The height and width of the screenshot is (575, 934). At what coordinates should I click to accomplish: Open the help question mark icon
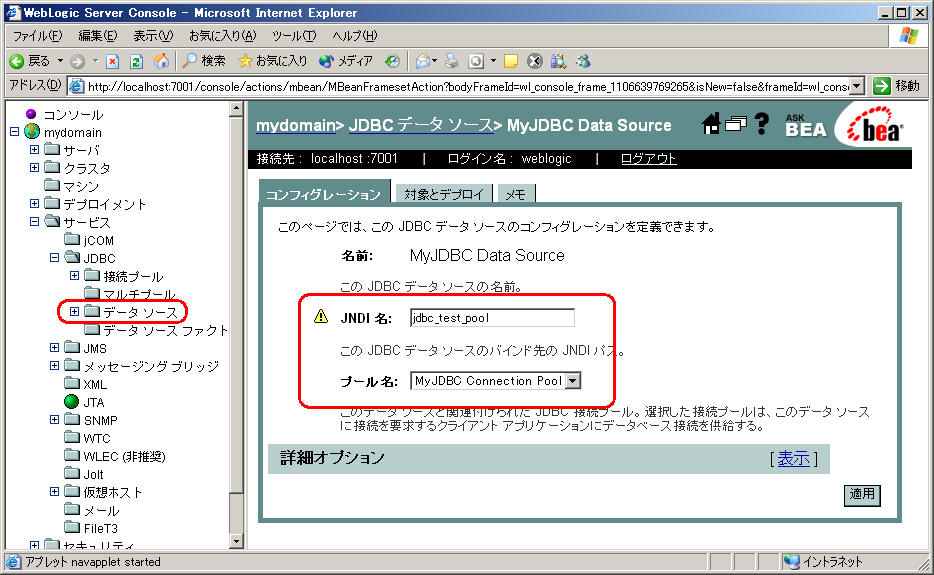pyautogui.click(x=762, y=124)
